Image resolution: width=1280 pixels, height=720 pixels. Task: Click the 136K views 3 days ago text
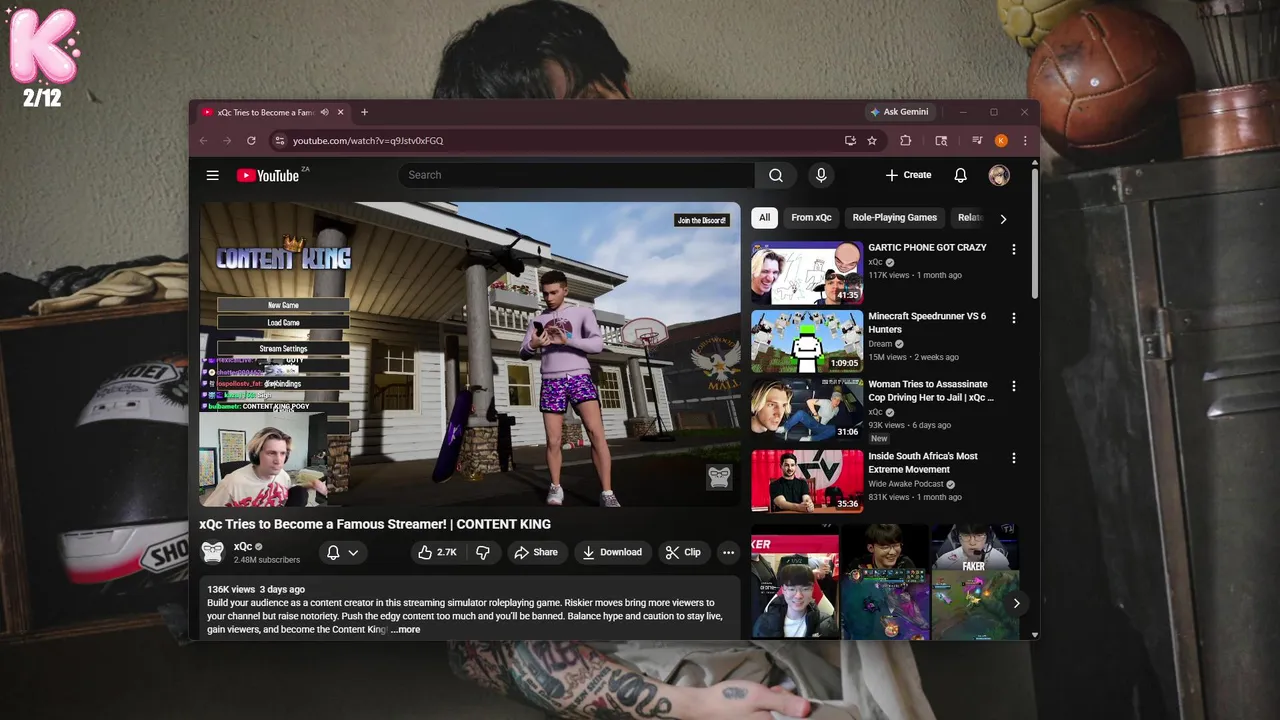256,590
